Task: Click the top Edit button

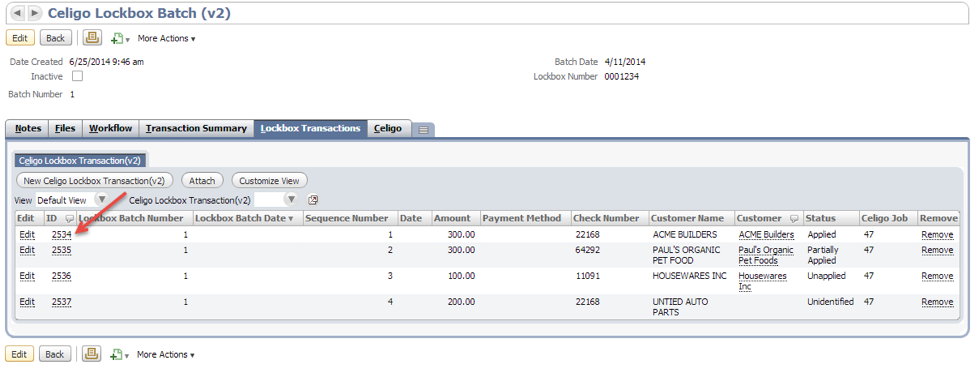Action: [20, 38]
